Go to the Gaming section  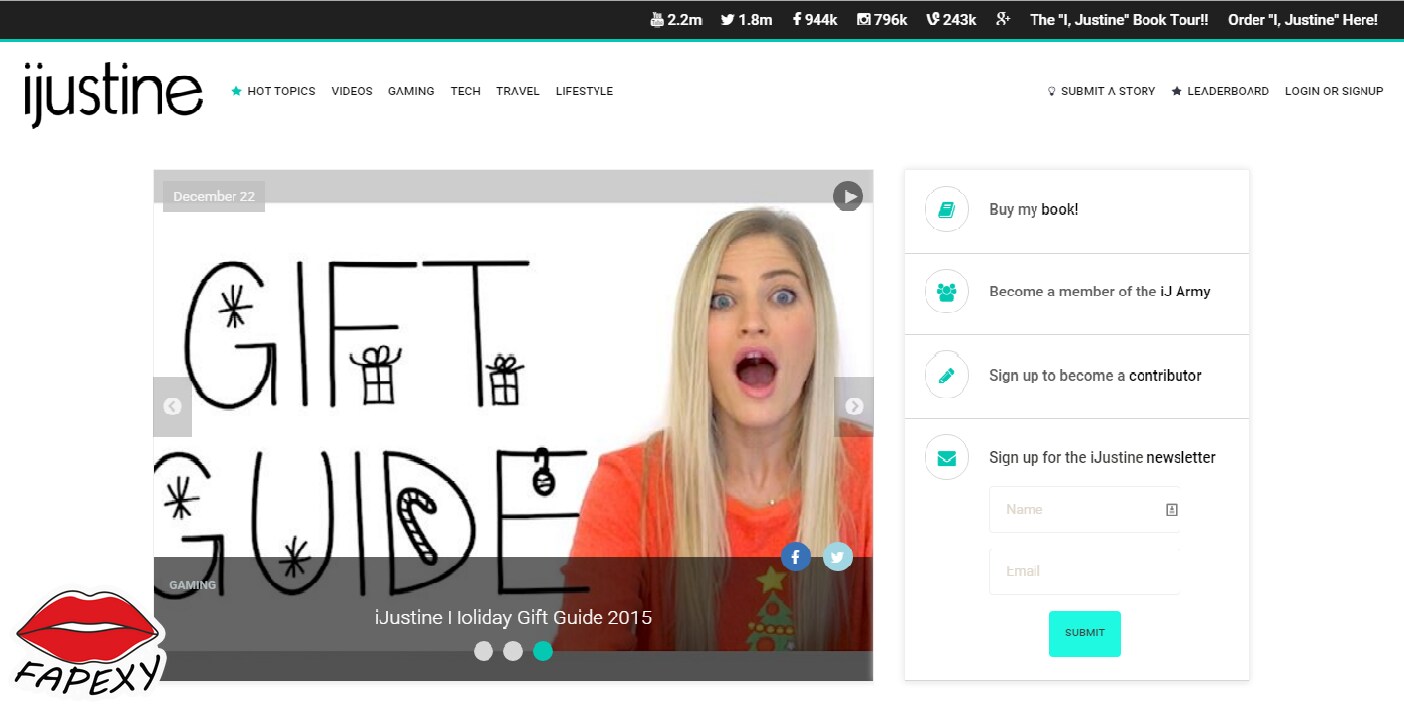coord(411,91)
